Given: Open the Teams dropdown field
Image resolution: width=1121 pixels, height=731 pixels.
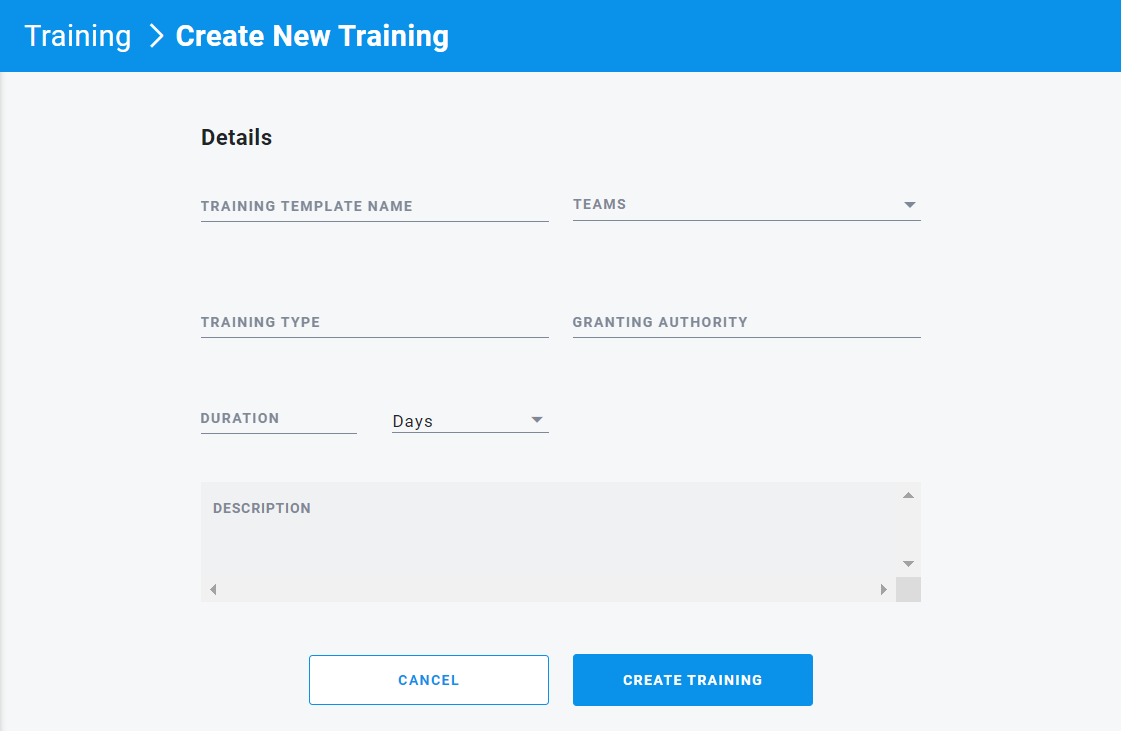Looking at the screenshot, I should point(746,205).
